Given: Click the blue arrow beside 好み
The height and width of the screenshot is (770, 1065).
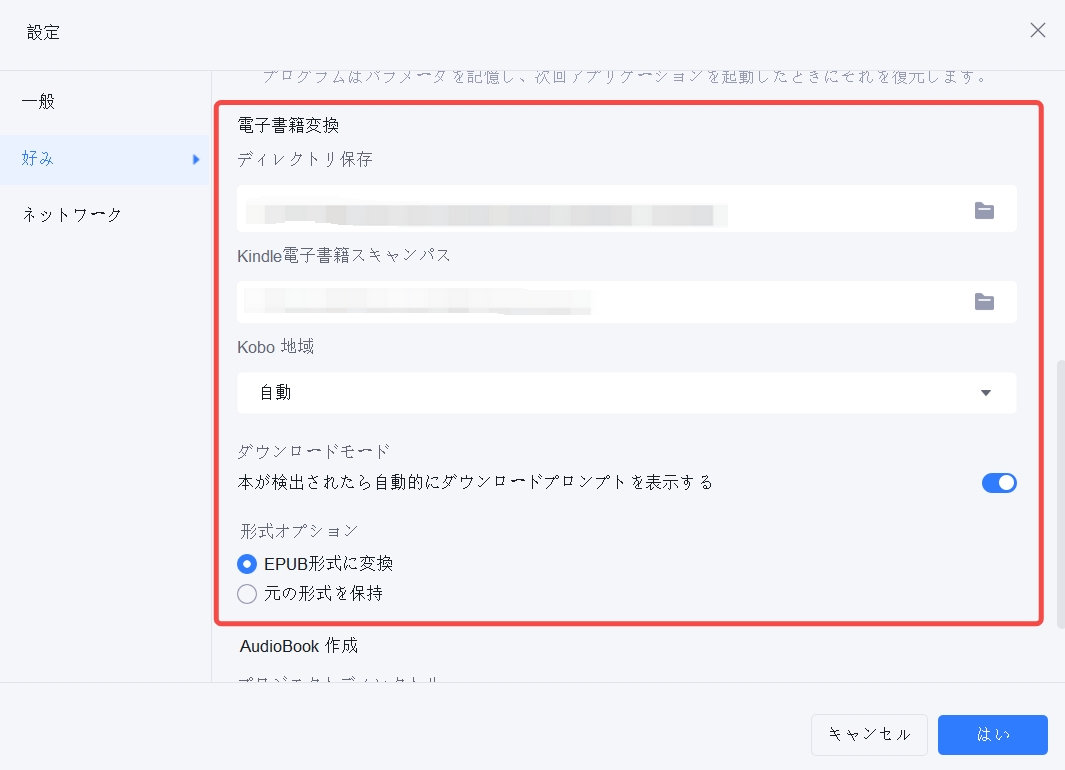Looking at the screenshot, I should 196,159.
